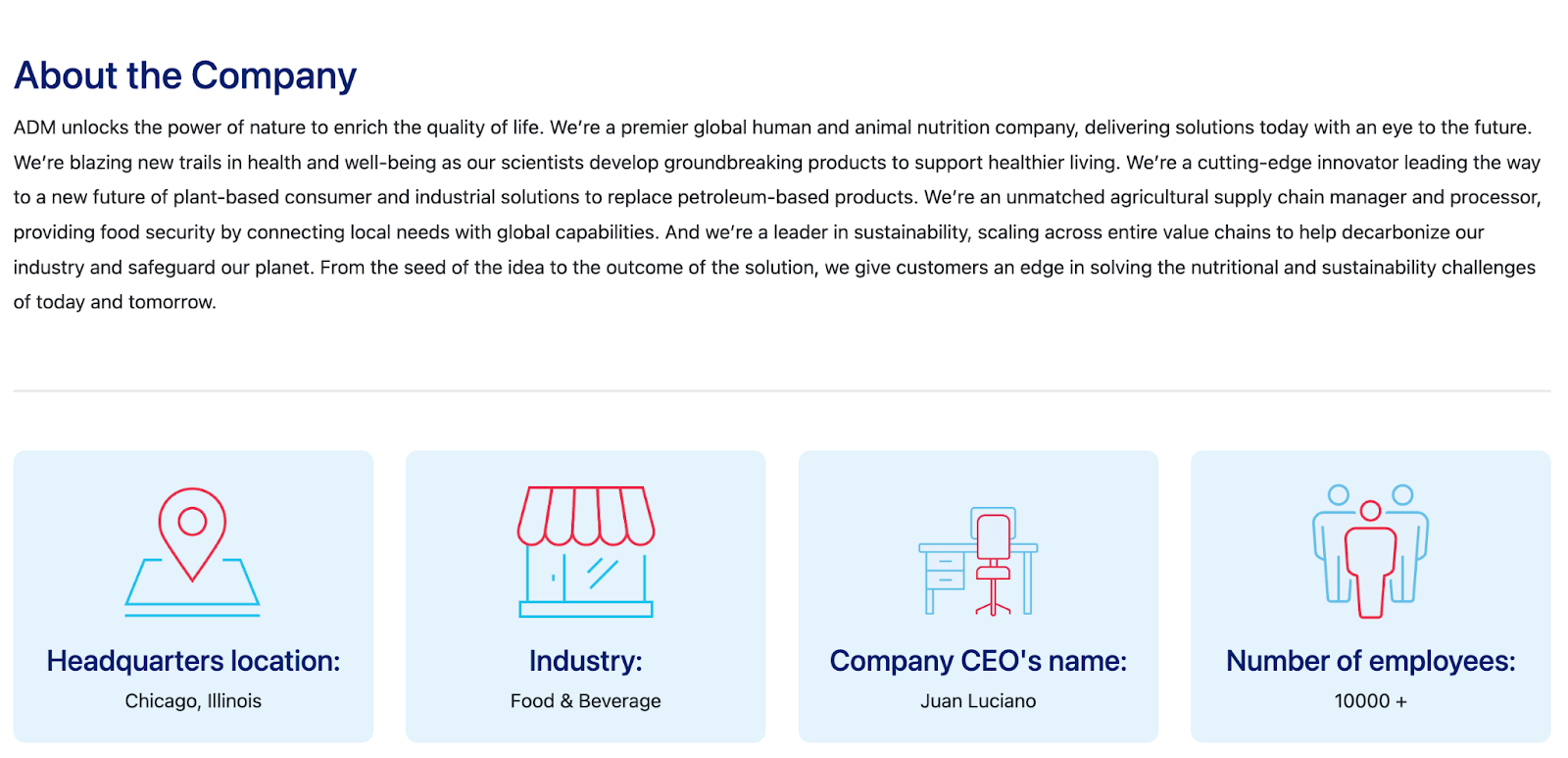Select the Headquarters location heading

click(193, 661)
